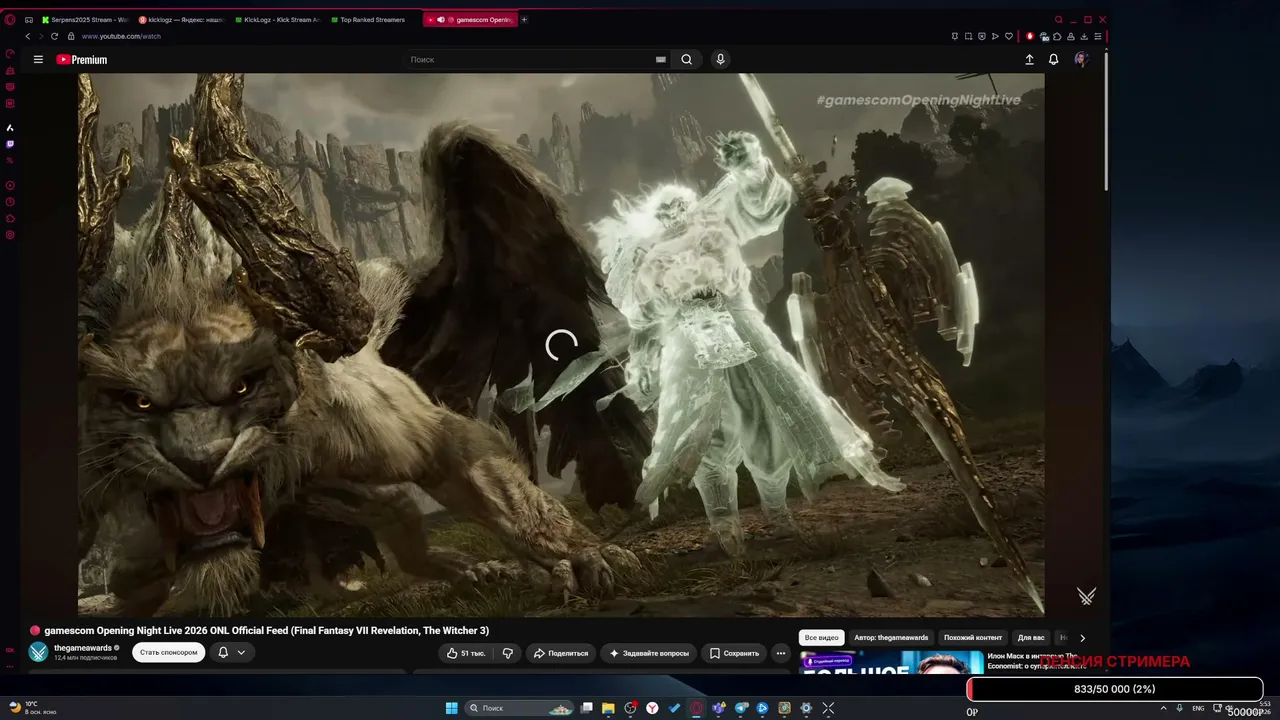1280x720 pixels.
Task: Open Telegram from the taskbar
Action: (x=741, y=708)
